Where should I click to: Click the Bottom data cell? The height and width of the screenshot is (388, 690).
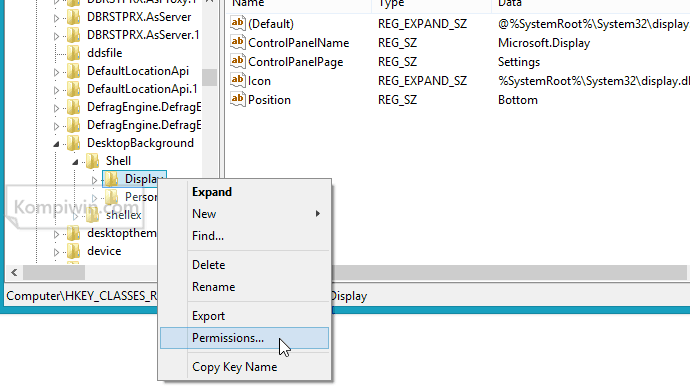(x=518, y=100)
